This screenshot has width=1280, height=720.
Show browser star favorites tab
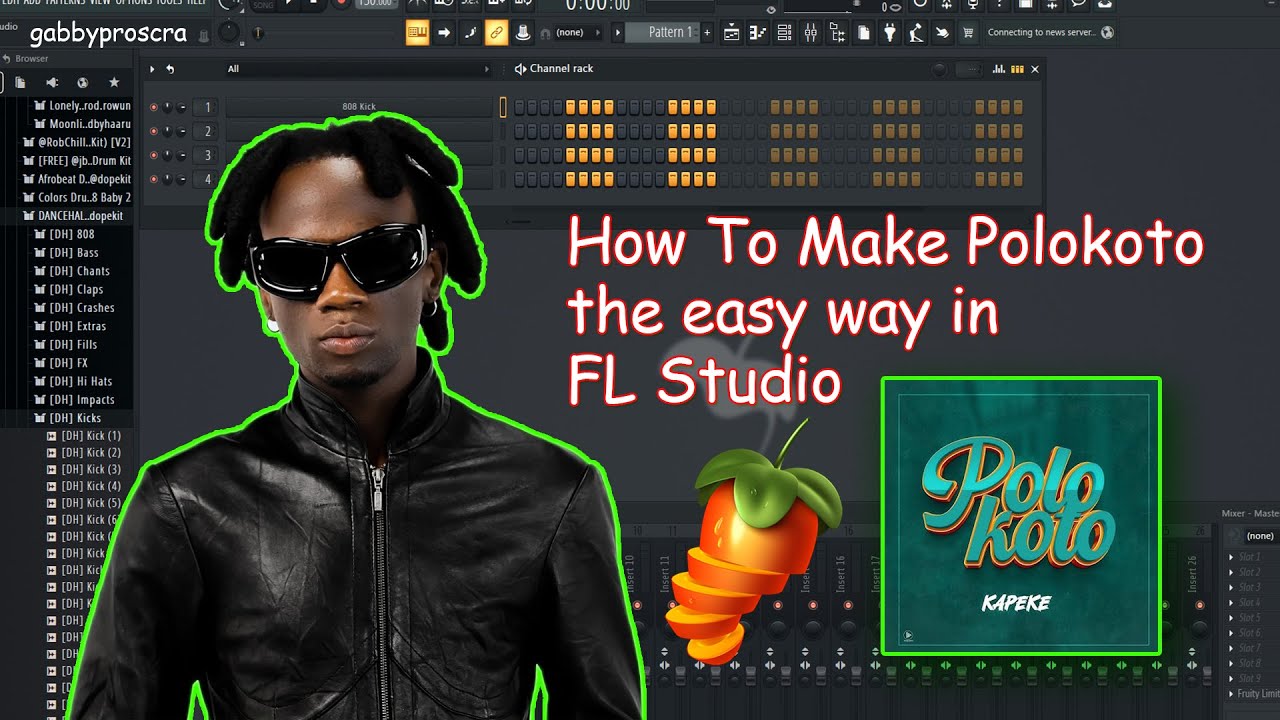[x=114, y=82]
